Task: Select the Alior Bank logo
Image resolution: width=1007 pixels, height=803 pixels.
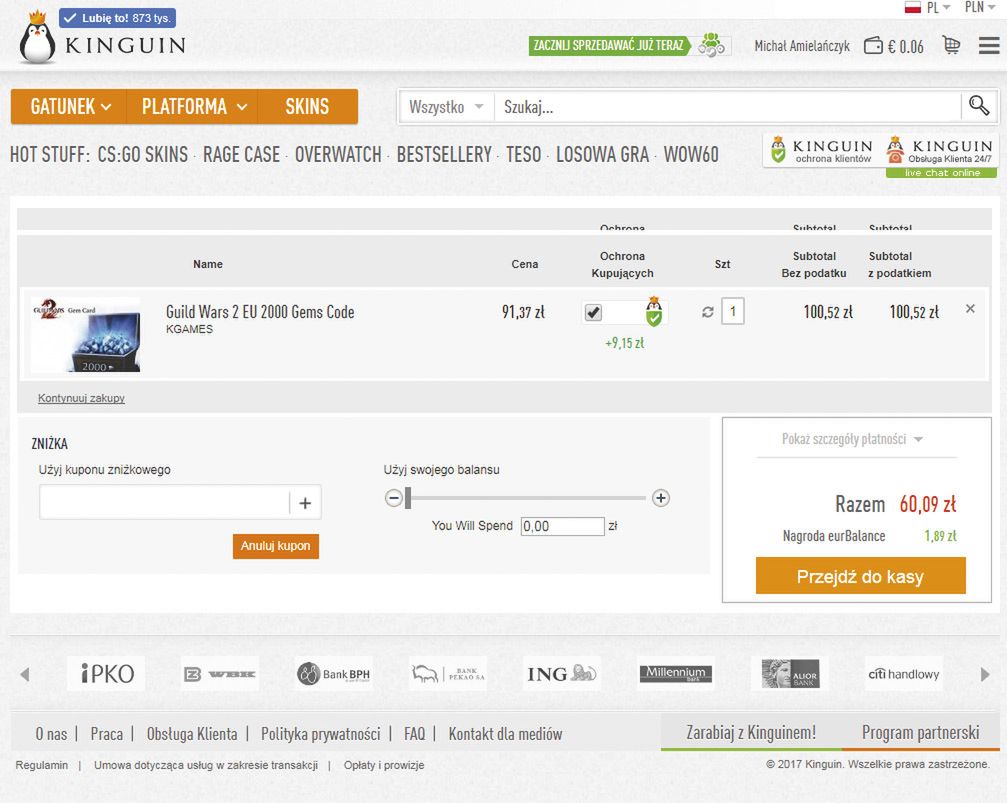Action: pos(790,674)
